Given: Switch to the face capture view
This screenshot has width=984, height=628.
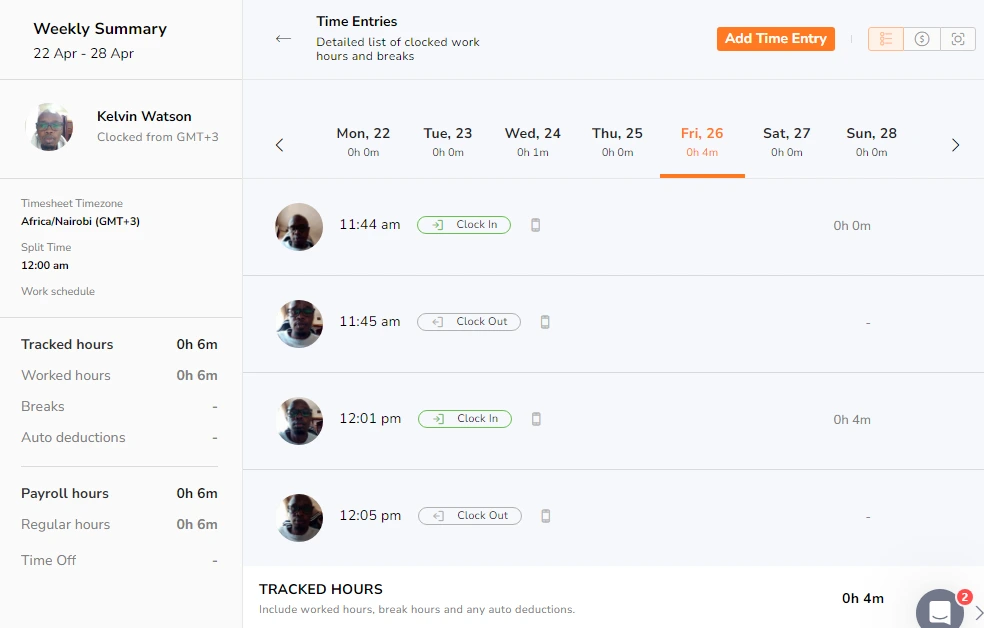Looking at the screenshot, I should tap(958, 39).
